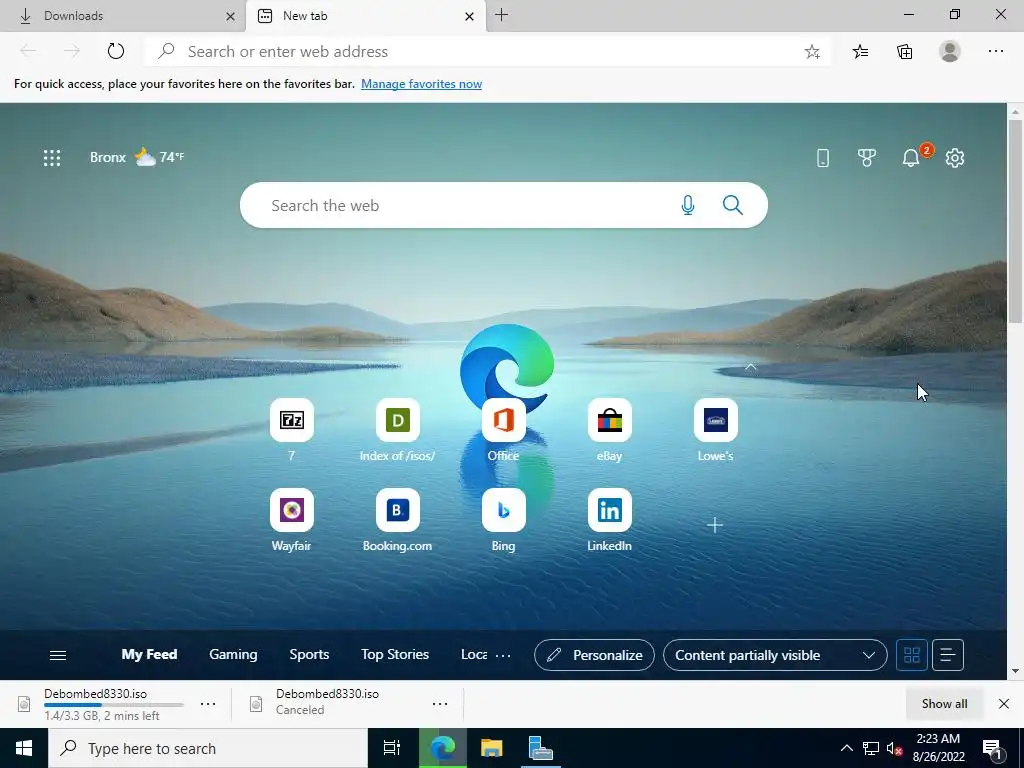Open more feed categories ellipsis

coord(503,655)
